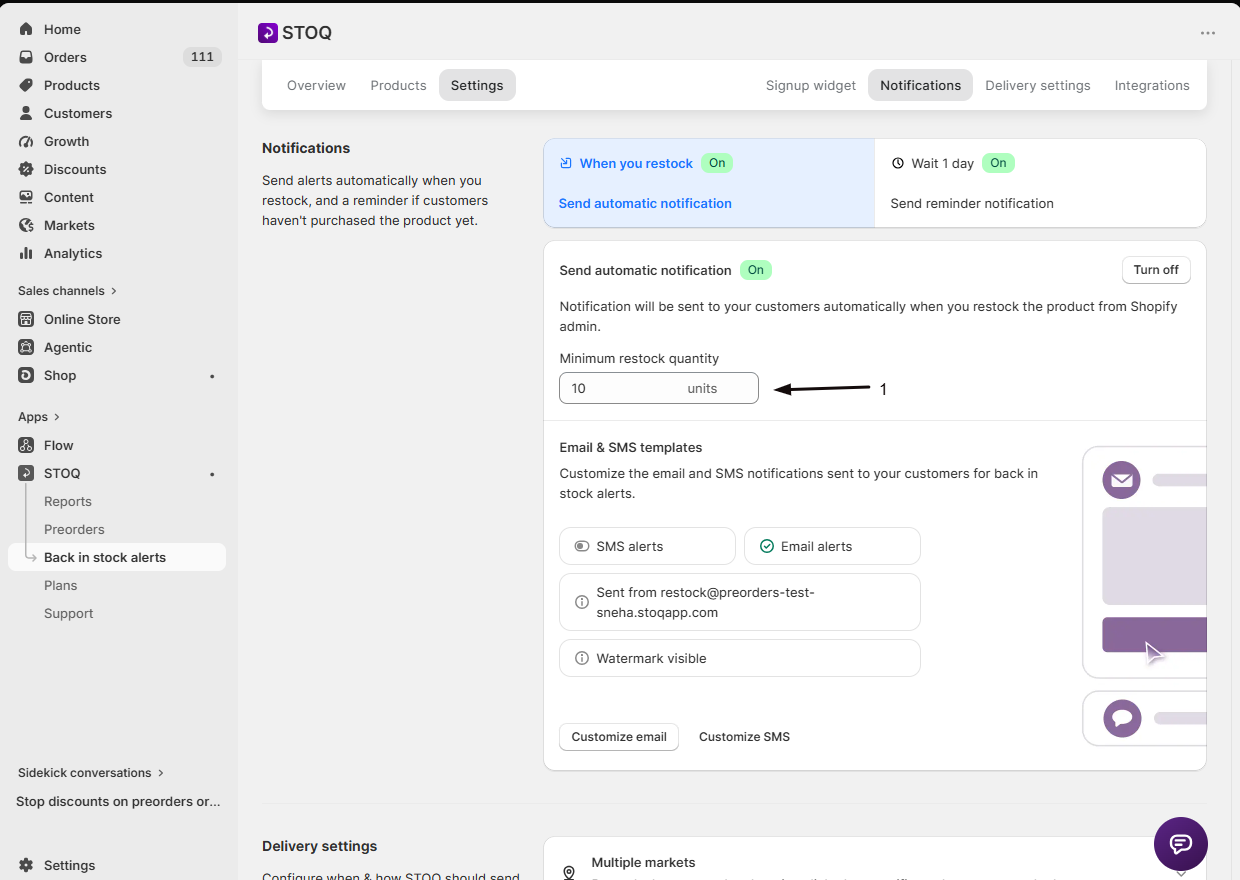Click the Analytics bar chart icon

(26, 253)
